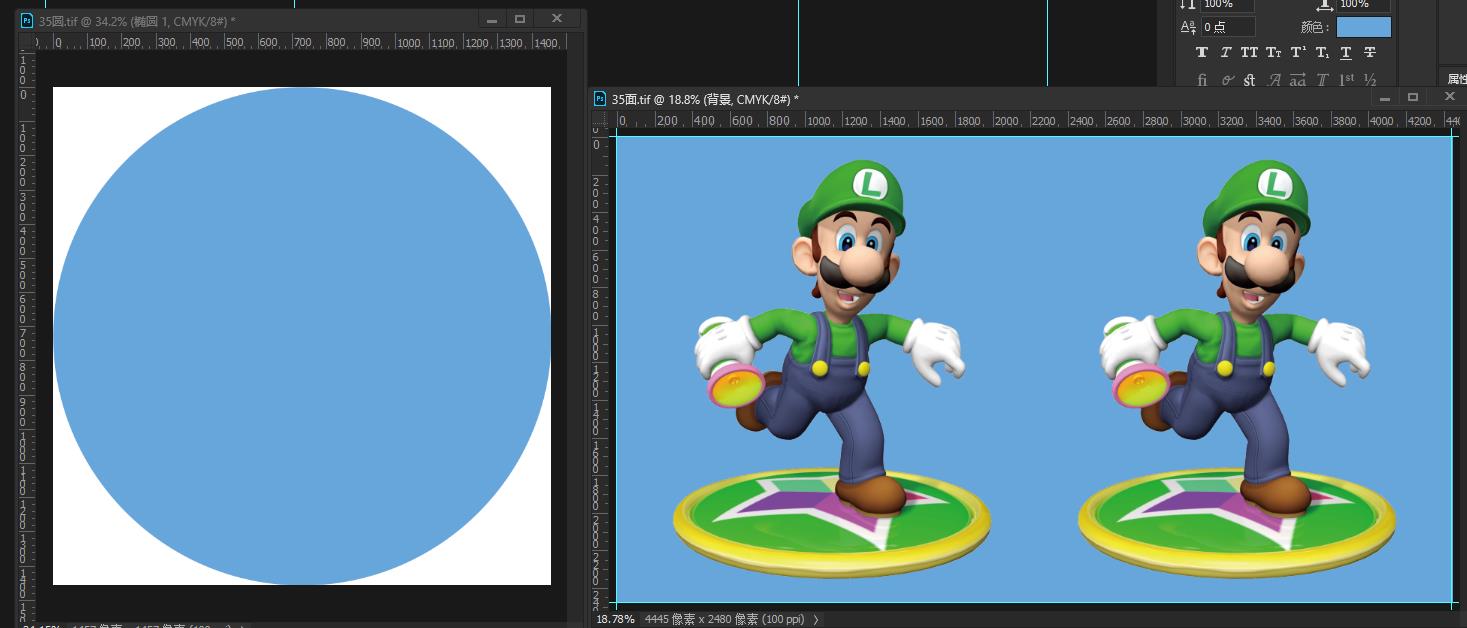Image resolution: width=1467 pixels, height=628 pixels.
Task: Enable All Caps text style
Action: (1250, 52)
